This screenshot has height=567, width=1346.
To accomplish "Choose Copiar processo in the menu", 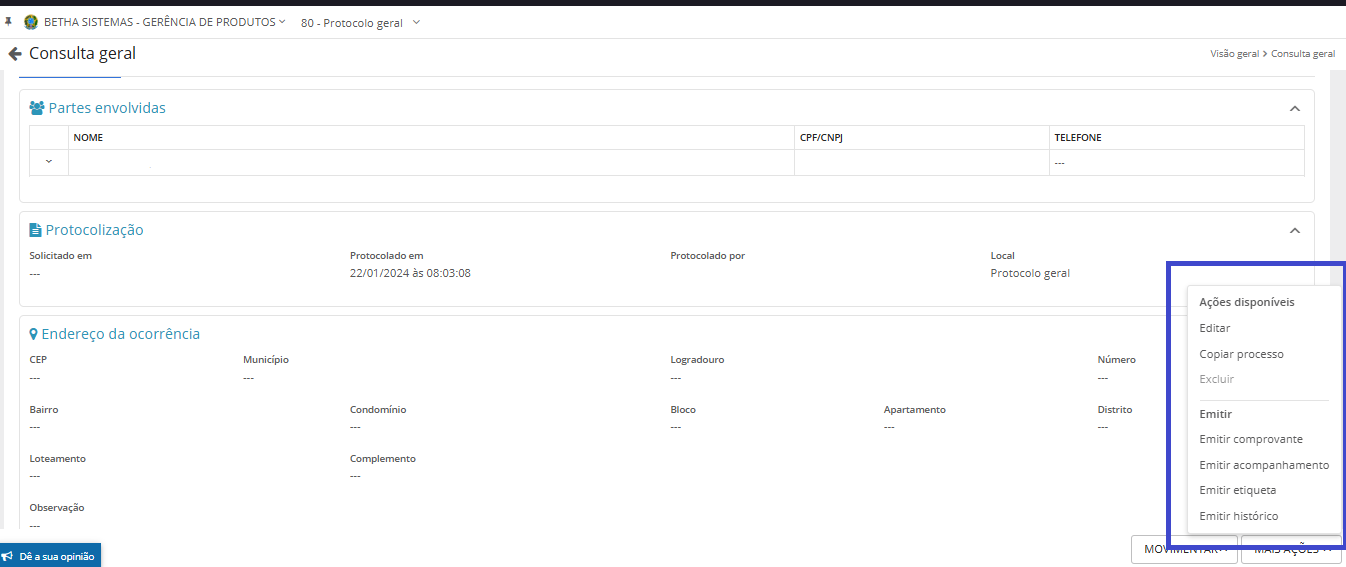I will (1241, 354).
